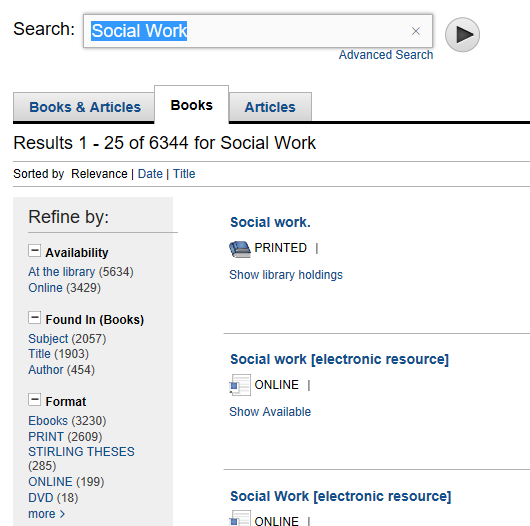This screenshot has width=530, height=526.
Task: Collapse the Availability facet
Action: pos(34,251)
